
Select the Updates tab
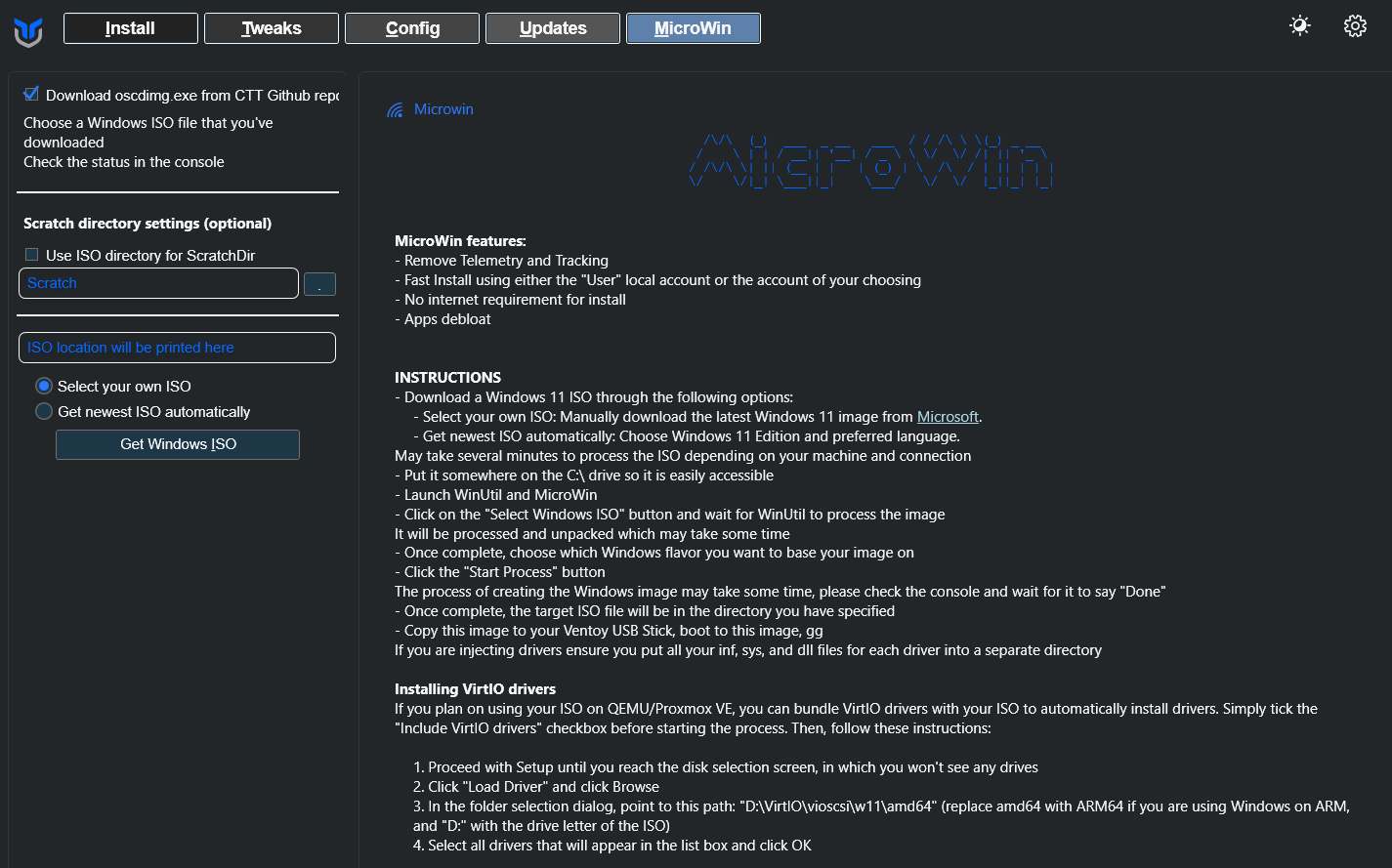(553, 28)
